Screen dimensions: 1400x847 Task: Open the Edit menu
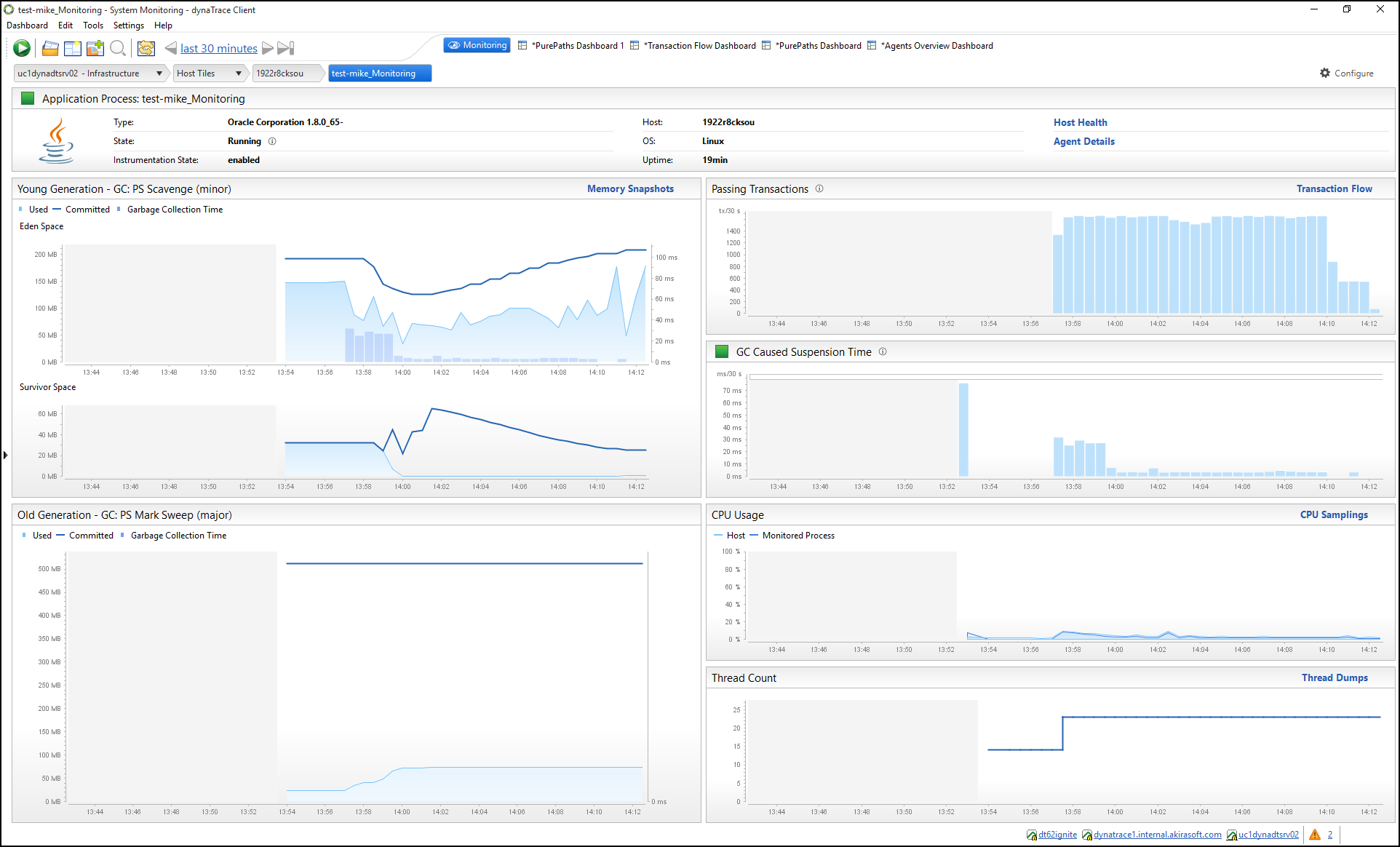click(x=65, y=25)
